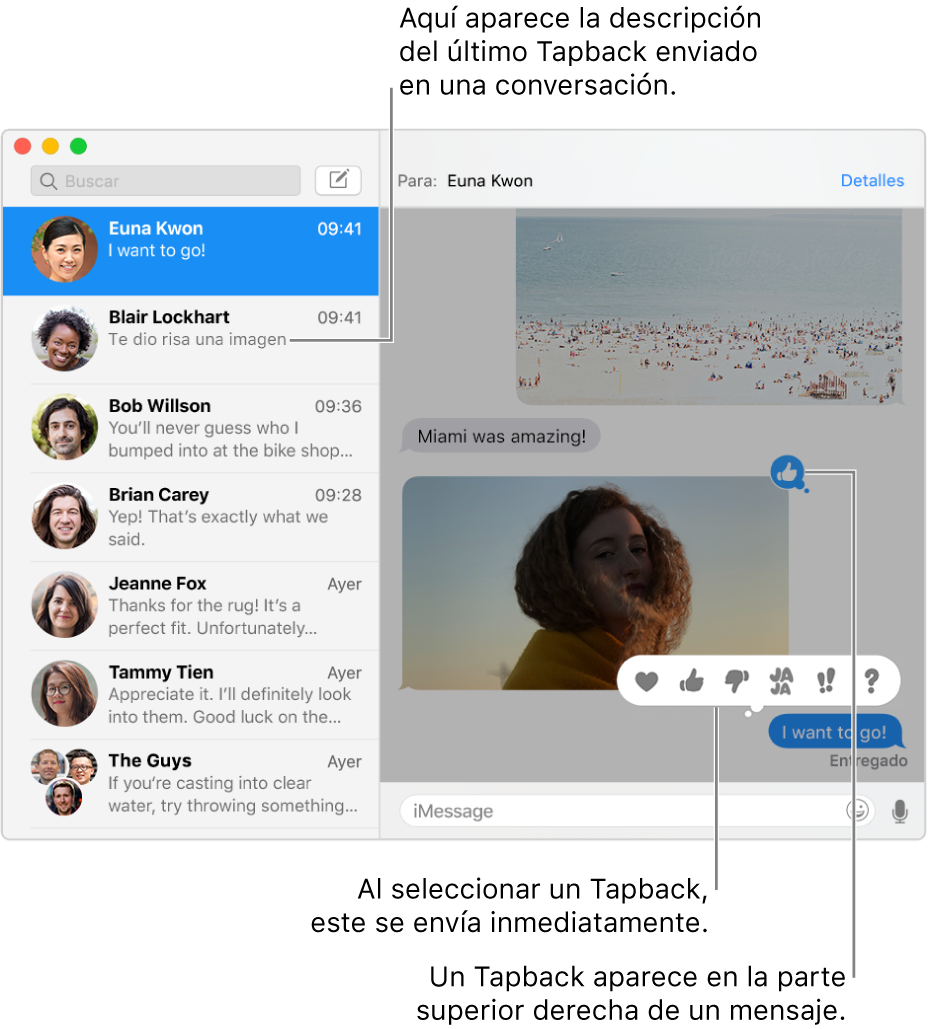Image resolution: width=931 pixels, height=1029 pixels.
Task: Send the question mark Tapback
Action: point(871,681)
